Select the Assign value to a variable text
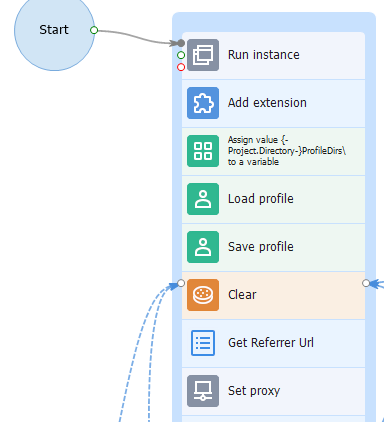This screenshot has height=422, width=384. pos(287,151)
